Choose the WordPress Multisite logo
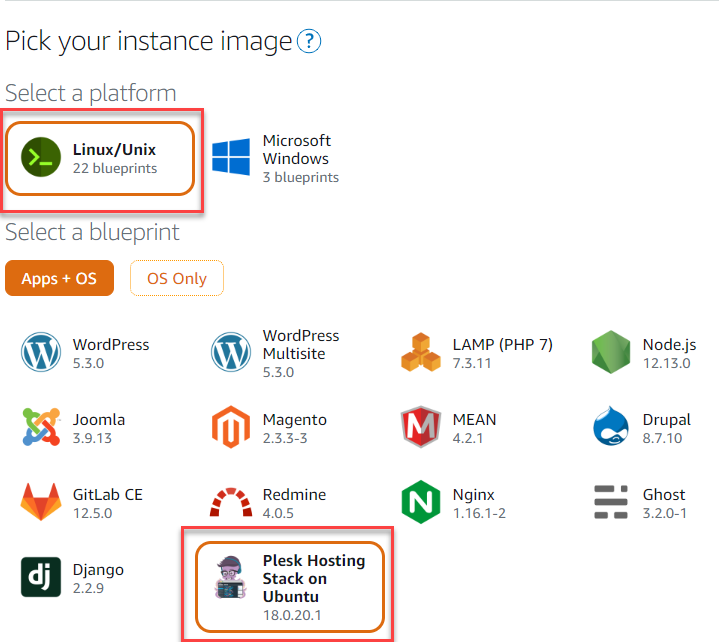 231,352
